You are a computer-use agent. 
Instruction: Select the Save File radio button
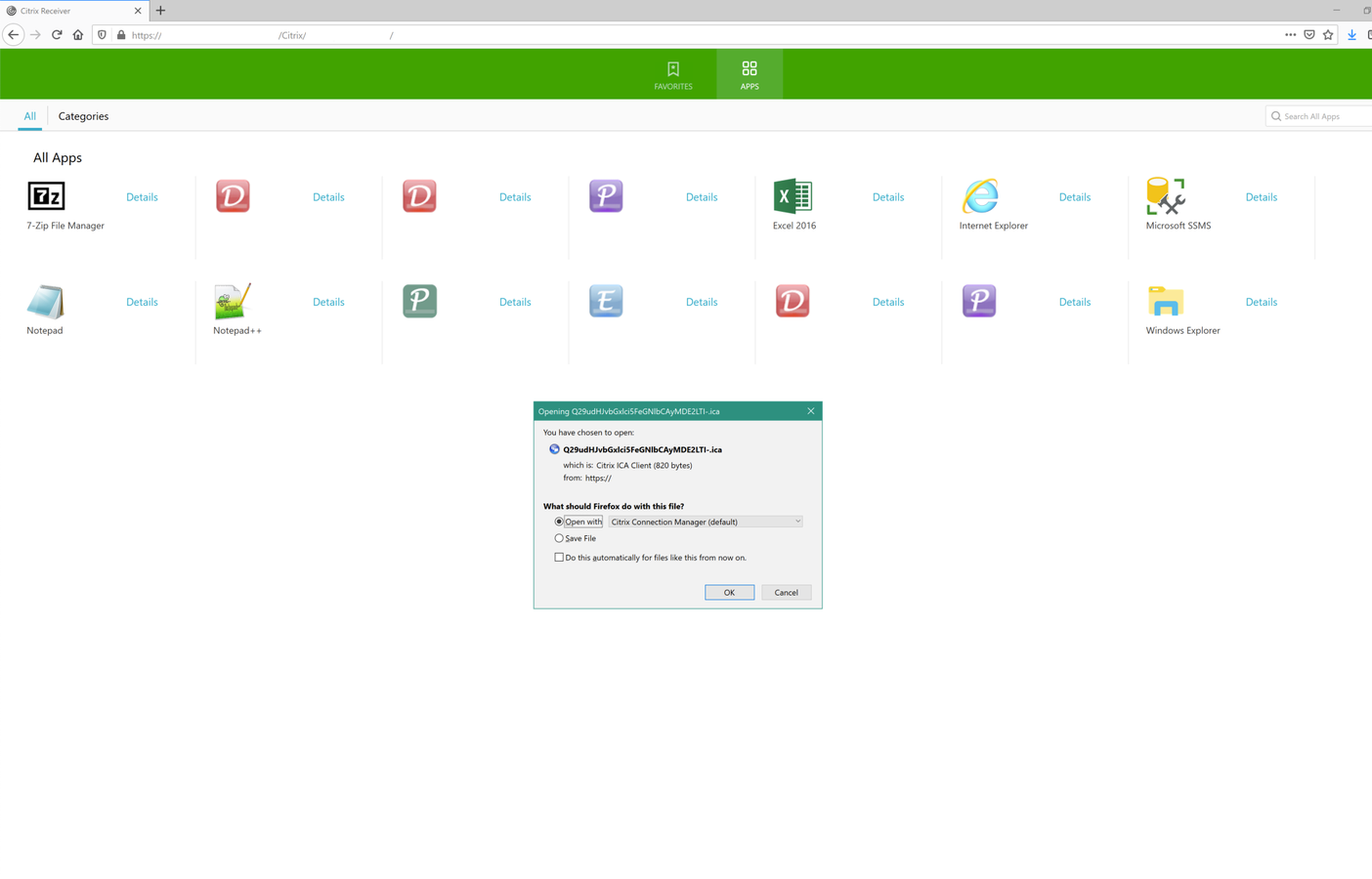(x=559, y=538)
